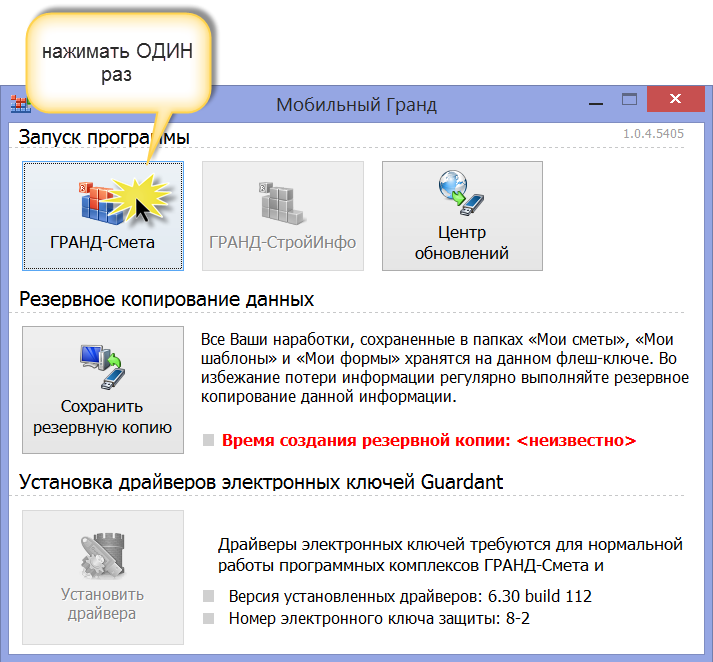Click the gray square beside driver version
The height and width of the screenshot is (662, 713).
point(208,596)
